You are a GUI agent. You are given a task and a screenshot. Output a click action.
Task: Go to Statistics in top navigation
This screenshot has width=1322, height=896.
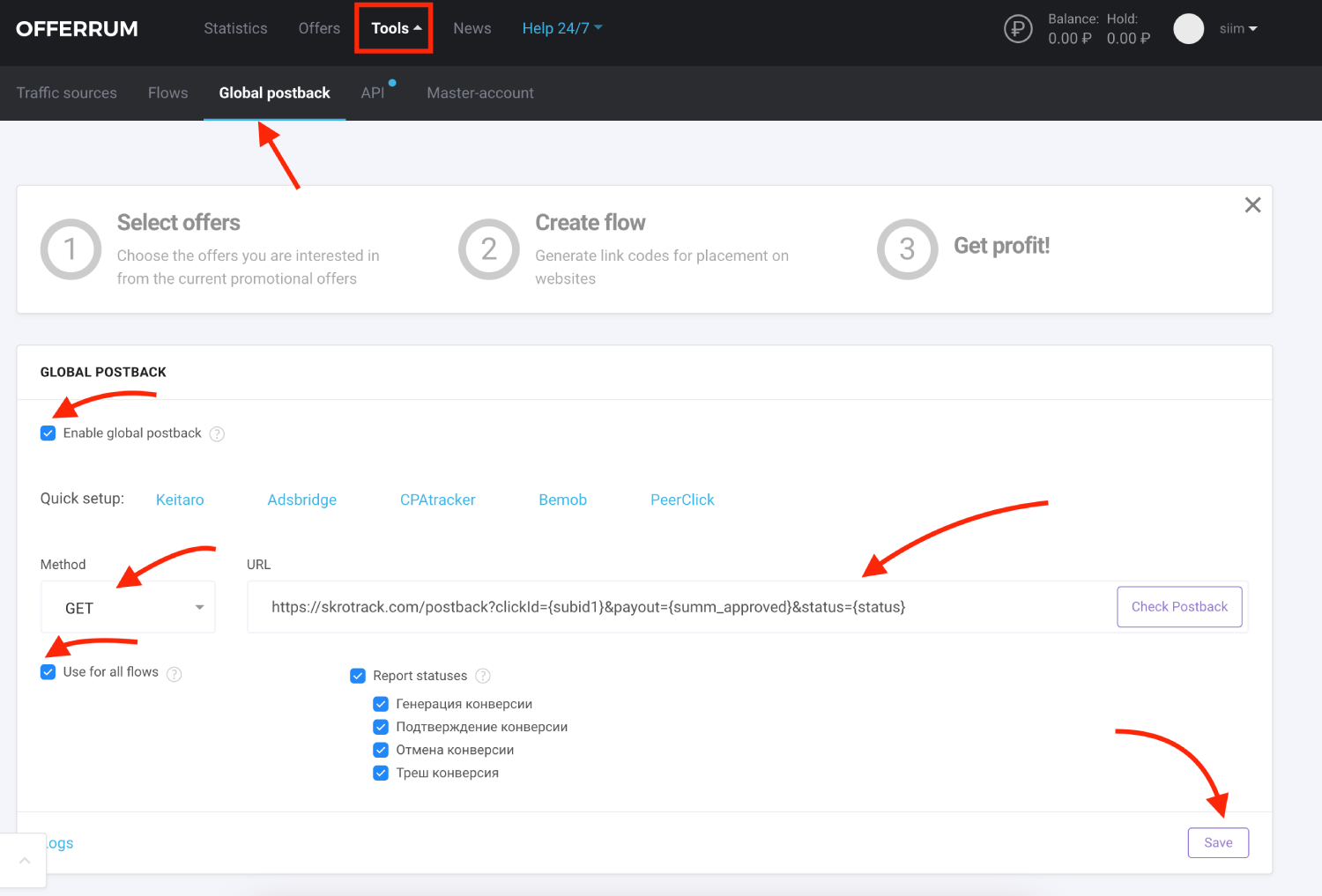point(235,28)
